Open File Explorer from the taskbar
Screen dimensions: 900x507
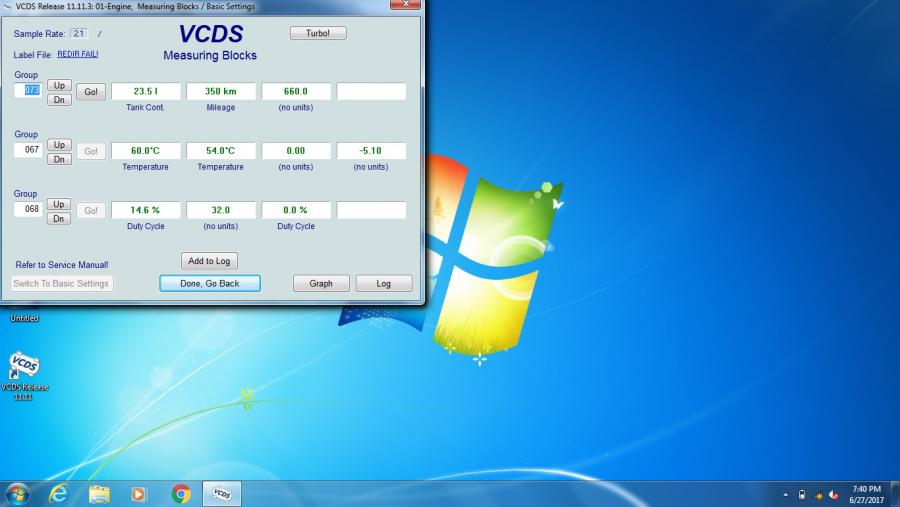pos(99,493)
